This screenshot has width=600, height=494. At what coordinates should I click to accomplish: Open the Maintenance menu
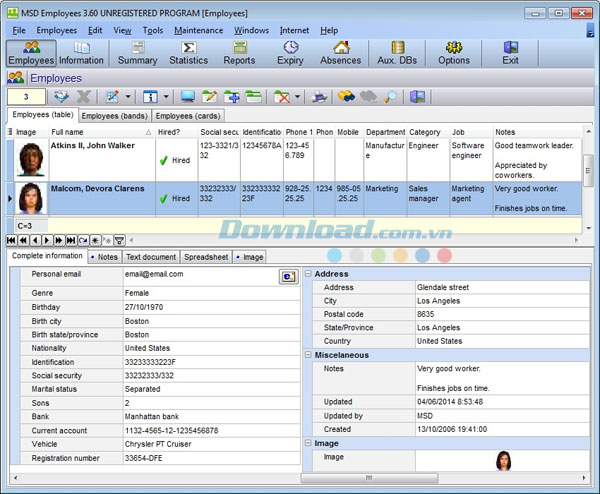coord(198,31)
